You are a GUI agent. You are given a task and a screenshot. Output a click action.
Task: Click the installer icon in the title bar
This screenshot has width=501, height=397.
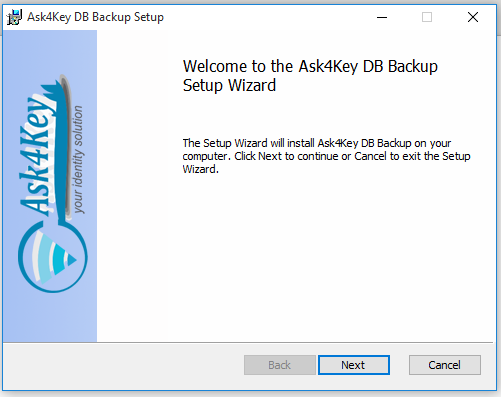click(x=14, y=17)
